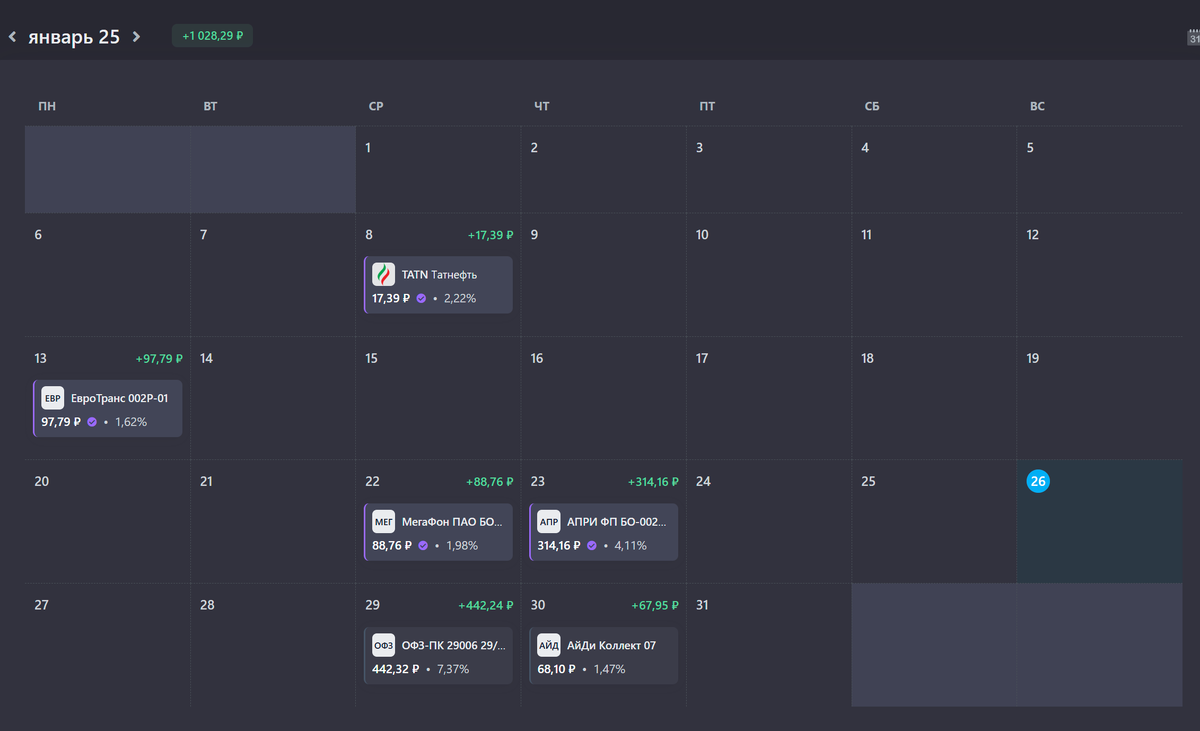Click the checkmark badge on ЕвроТранс payout

92,422
